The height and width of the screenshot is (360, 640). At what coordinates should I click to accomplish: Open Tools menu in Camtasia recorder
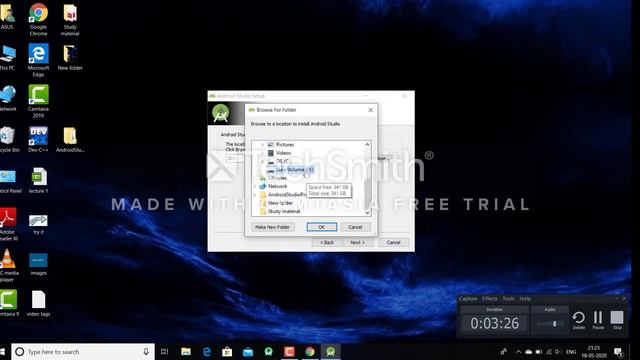[x=508, y=299]
